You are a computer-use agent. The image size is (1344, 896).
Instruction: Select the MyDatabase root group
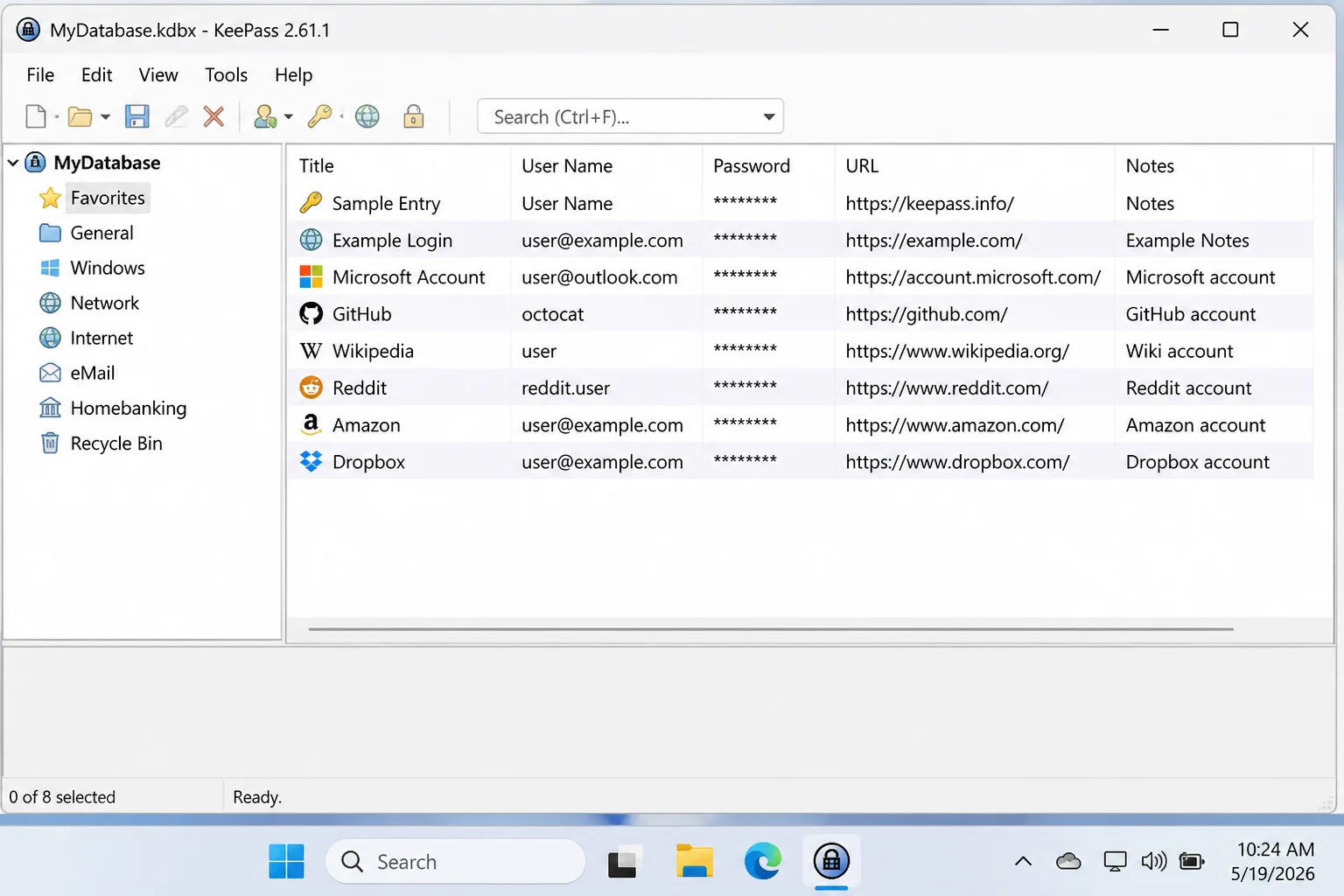[x=107, y=163]
